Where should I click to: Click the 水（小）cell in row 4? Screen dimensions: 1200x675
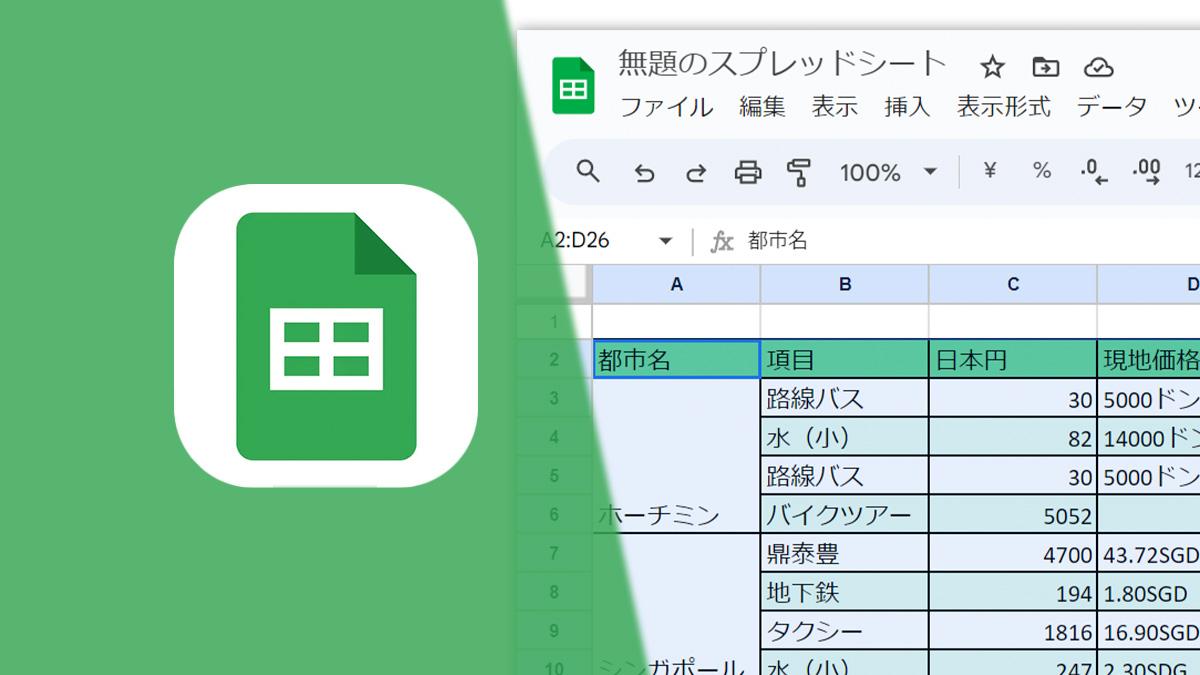click(x=845, y=437)
